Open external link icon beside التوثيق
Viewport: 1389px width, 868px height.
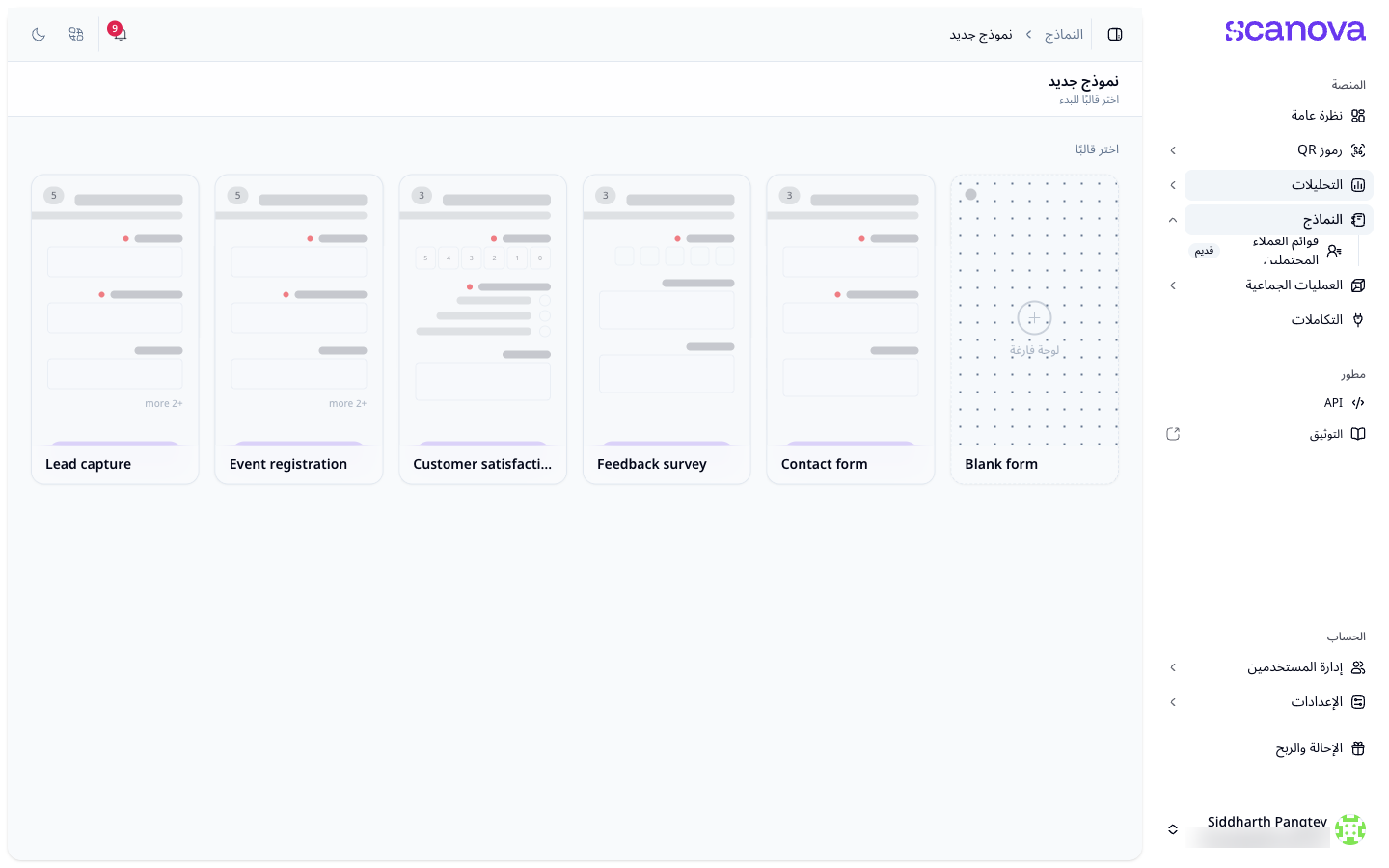(x=1173, y=434)
